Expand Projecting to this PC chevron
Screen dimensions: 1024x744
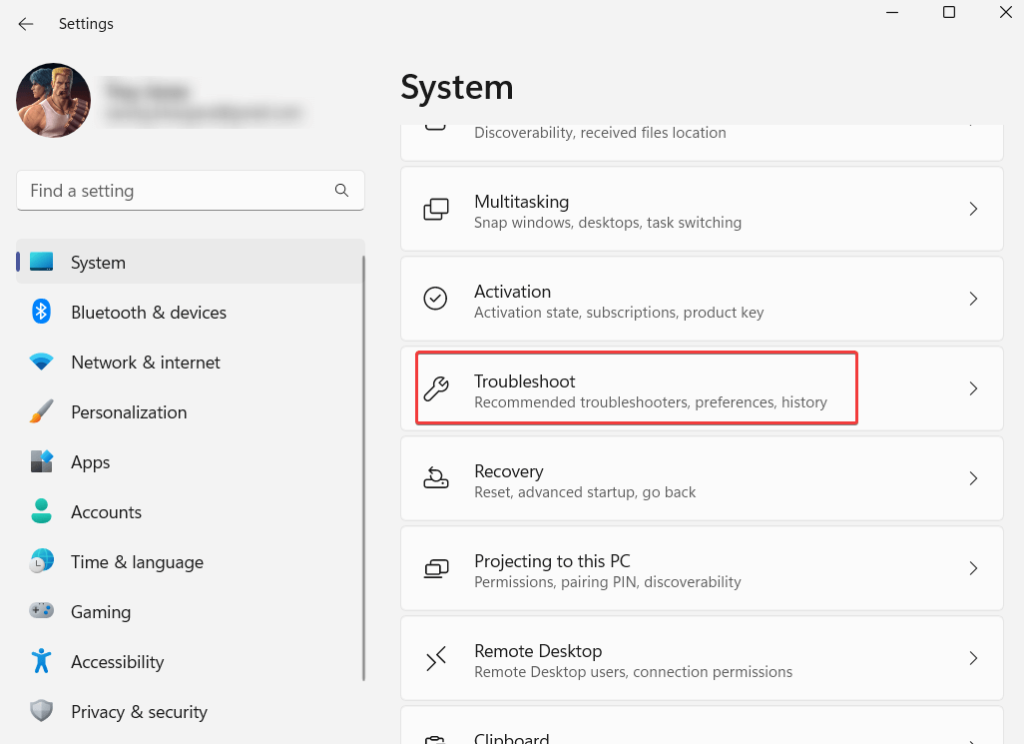pos(973,568)
